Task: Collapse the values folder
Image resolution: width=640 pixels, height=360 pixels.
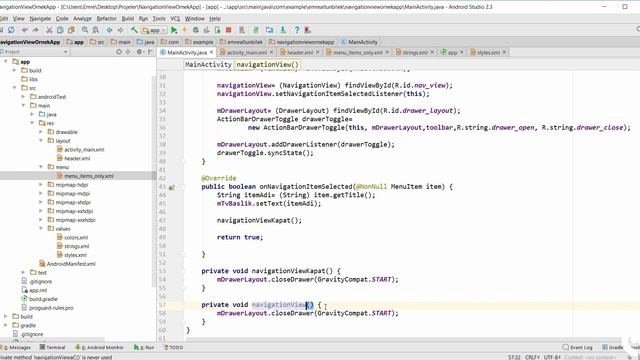Action: click(x=41, y=229)
